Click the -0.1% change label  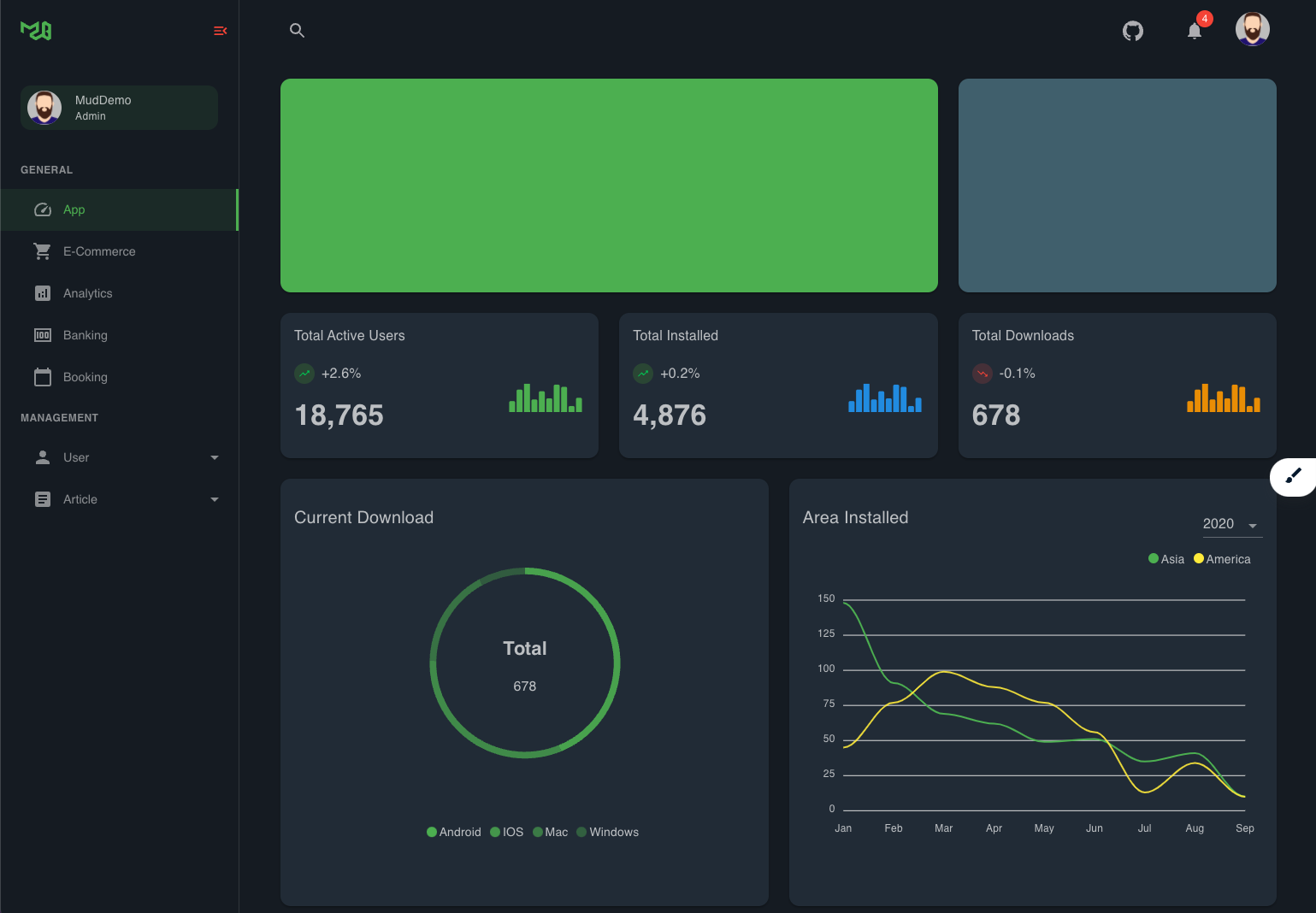point(1018,374)
